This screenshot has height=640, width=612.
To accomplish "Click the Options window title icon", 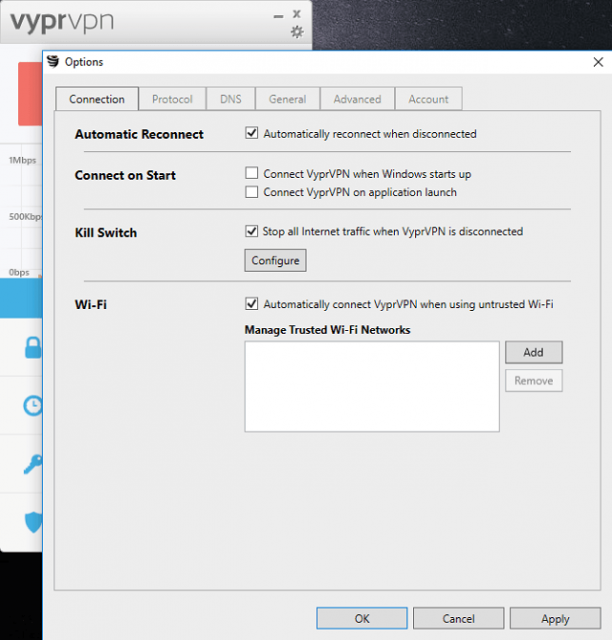I will coord(53,62).
